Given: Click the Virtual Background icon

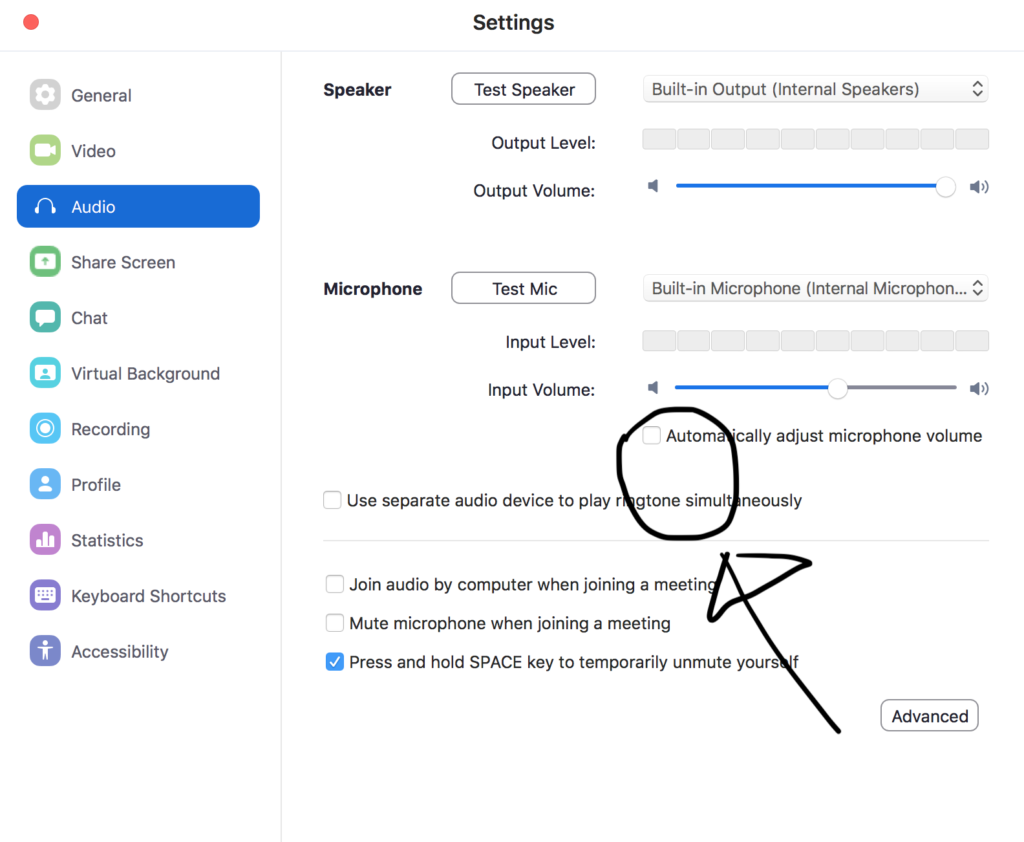Looking at the screenshot, I should (x=45, y=373).
